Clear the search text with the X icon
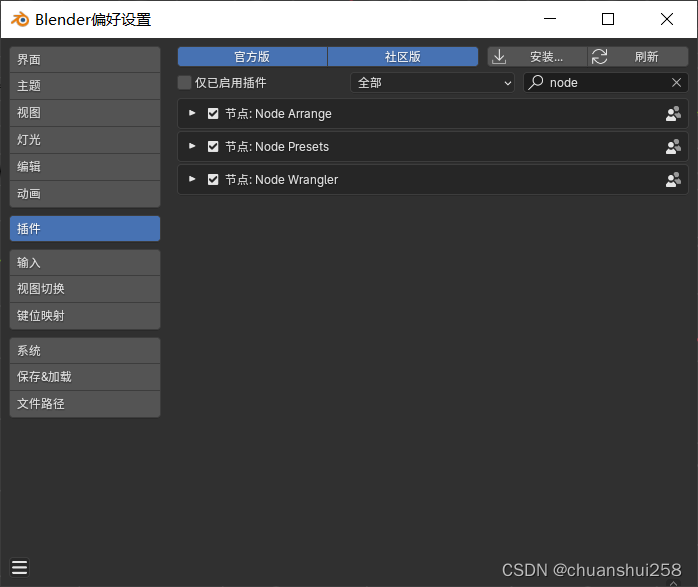This screenshot has height=587, width=698. tap(676, 83)
